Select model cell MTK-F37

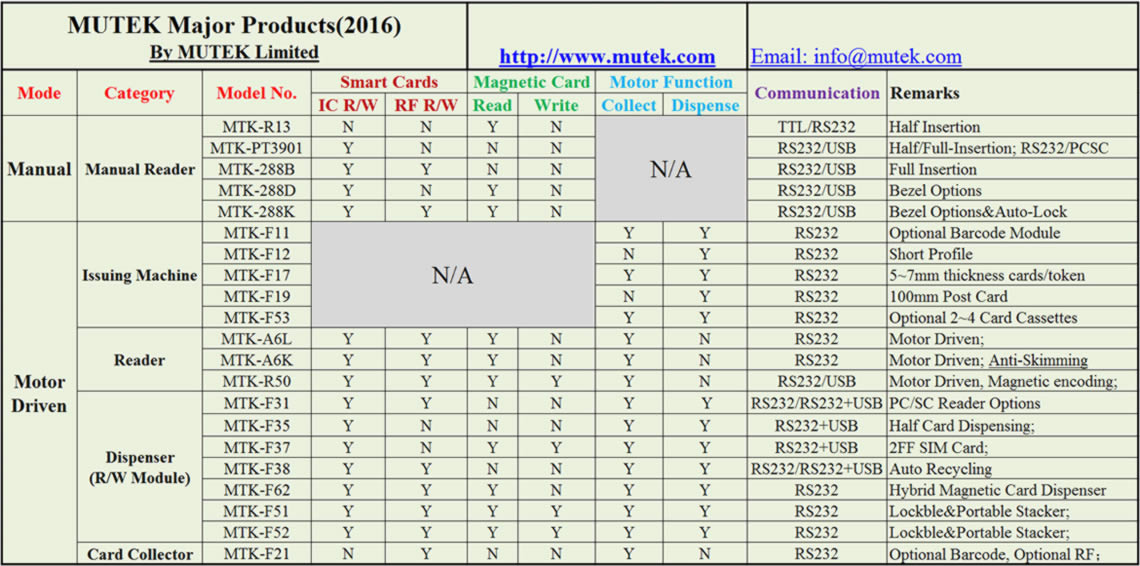tap(257, 447)
